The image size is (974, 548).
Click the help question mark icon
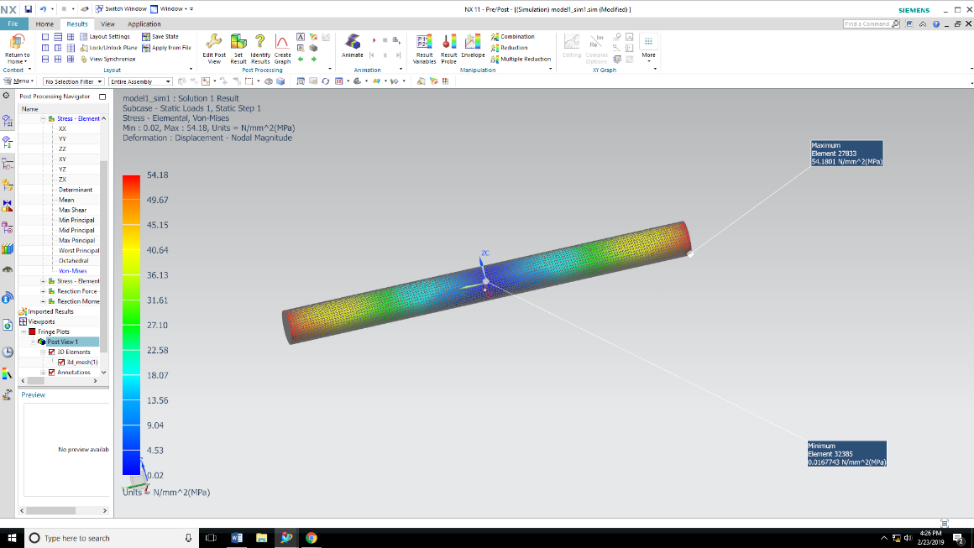(936, 24)
